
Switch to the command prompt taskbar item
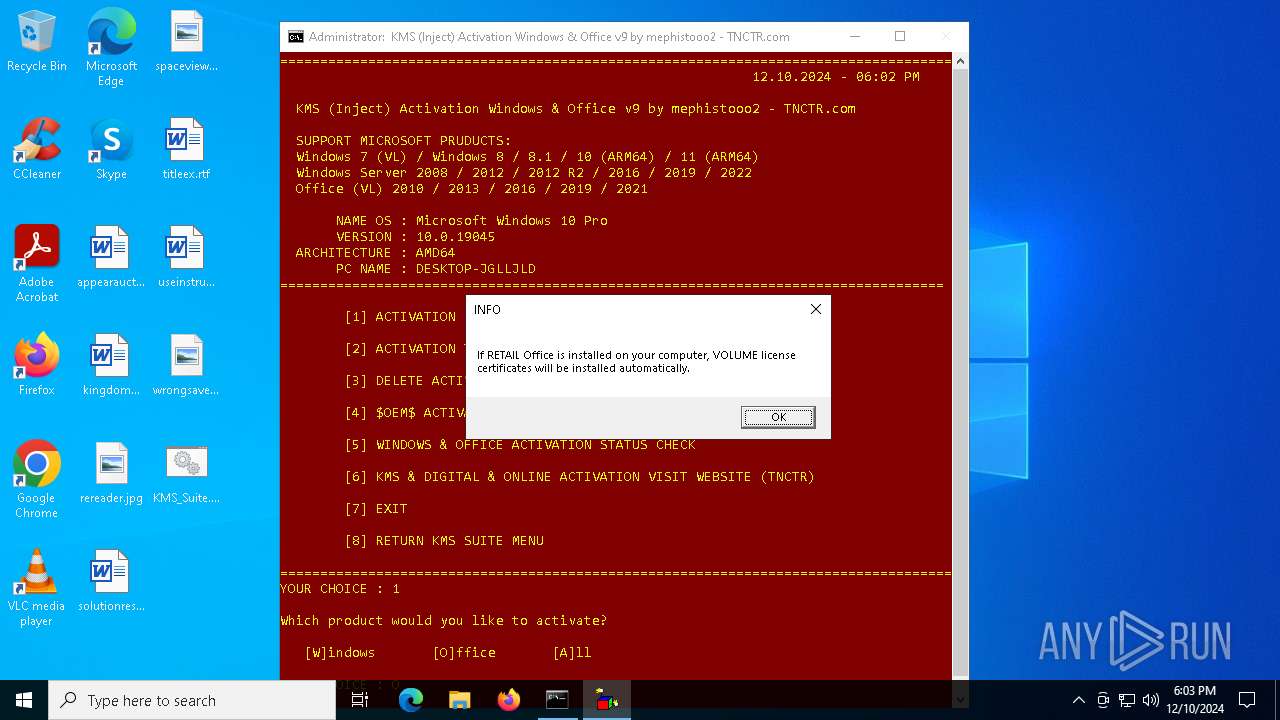tap(557, 700)
